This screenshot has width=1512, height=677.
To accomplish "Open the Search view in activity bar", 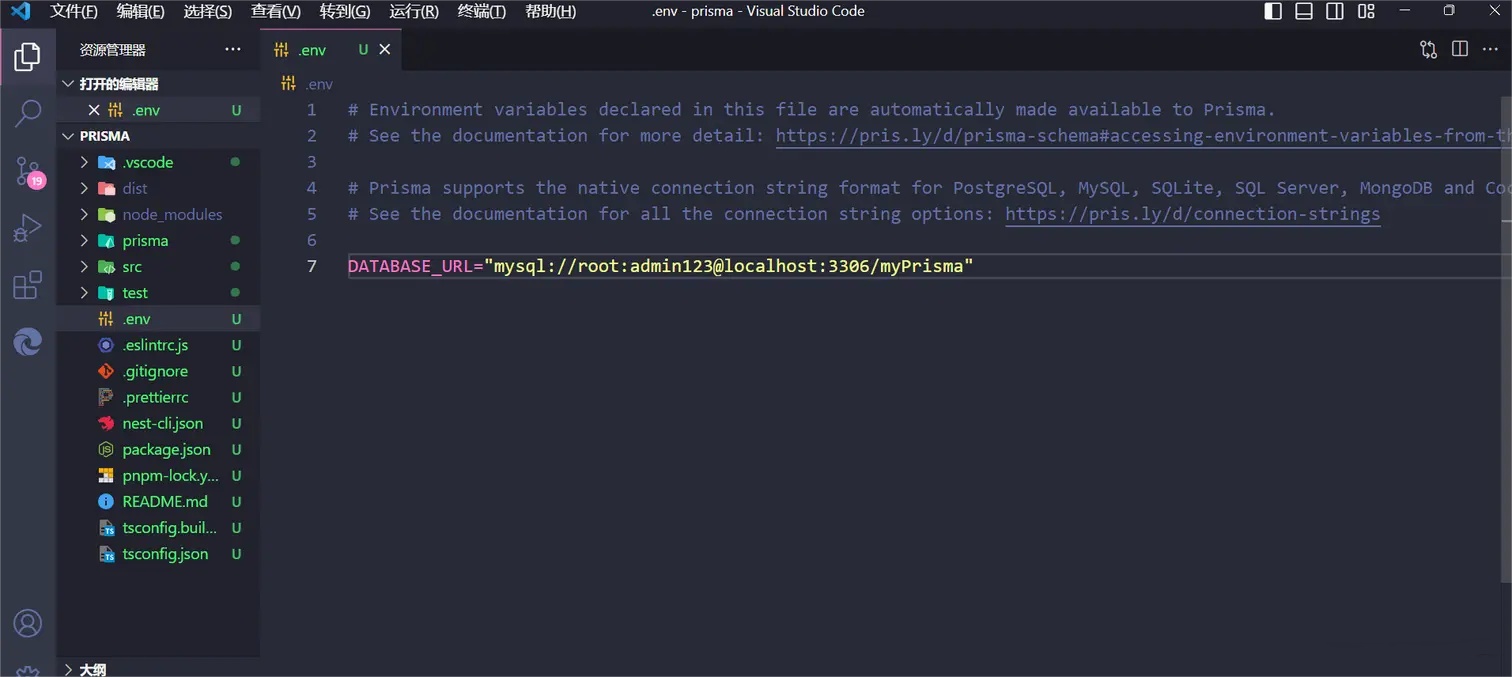I will click(x=28, y=113).
